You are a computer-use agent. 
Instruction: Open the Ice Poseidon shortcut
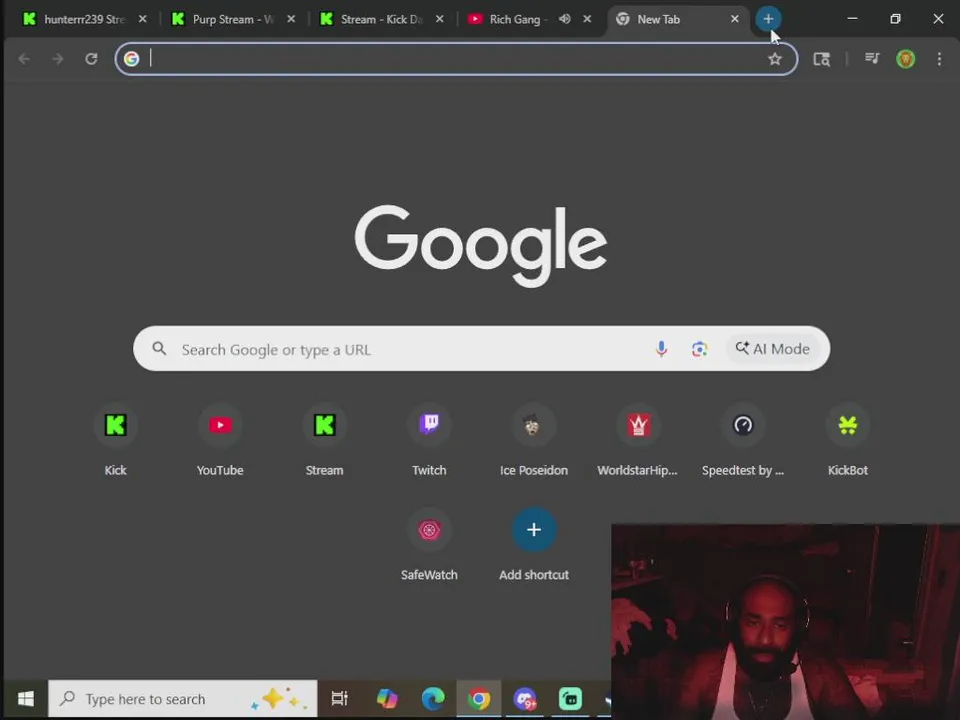[x=534, y=441]
